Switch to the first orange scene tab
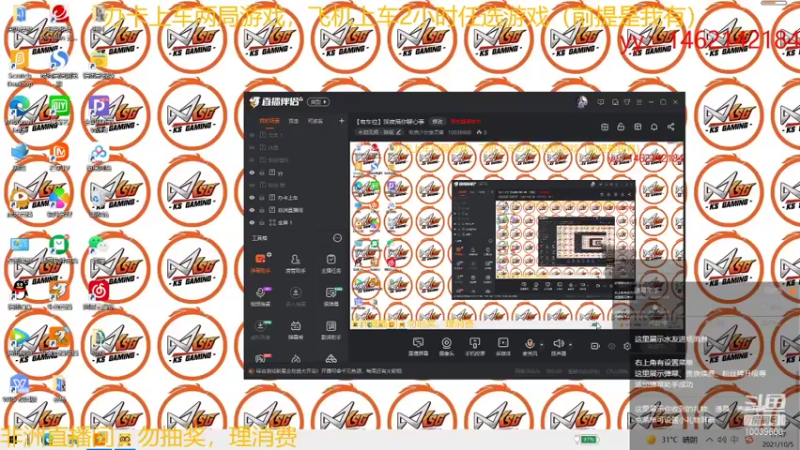This screenshot has height=450, width=800. pyautogui.click(x=269, y=121)
